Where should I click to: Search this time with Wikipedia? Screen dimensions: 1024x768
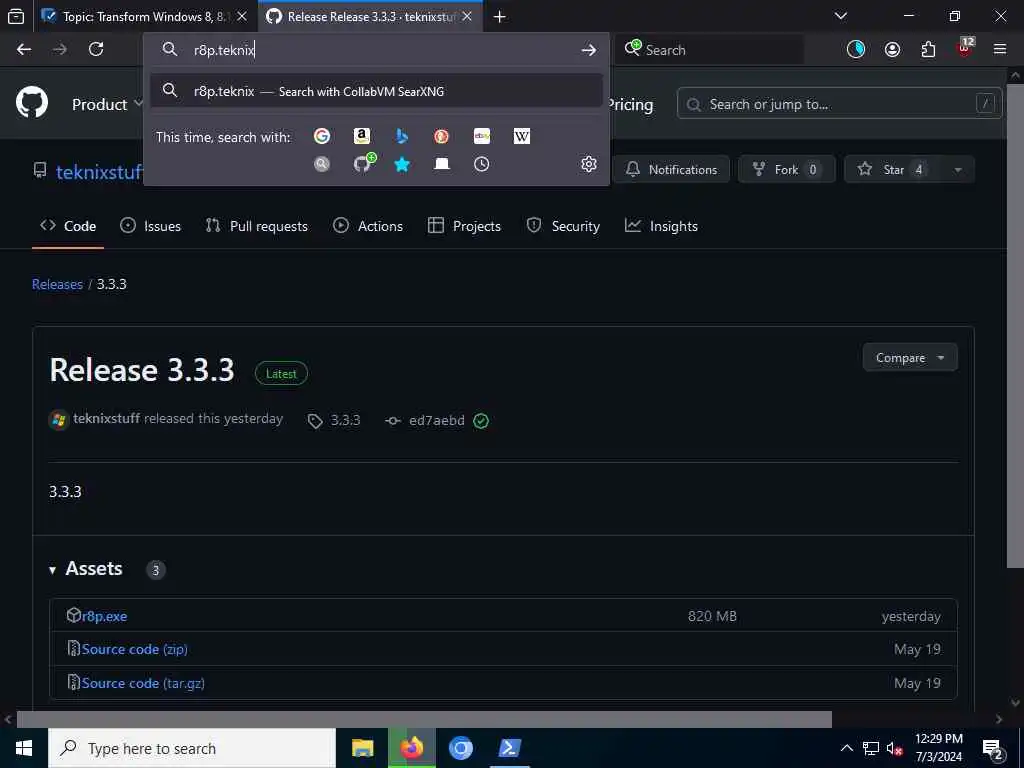pos(522,136)
